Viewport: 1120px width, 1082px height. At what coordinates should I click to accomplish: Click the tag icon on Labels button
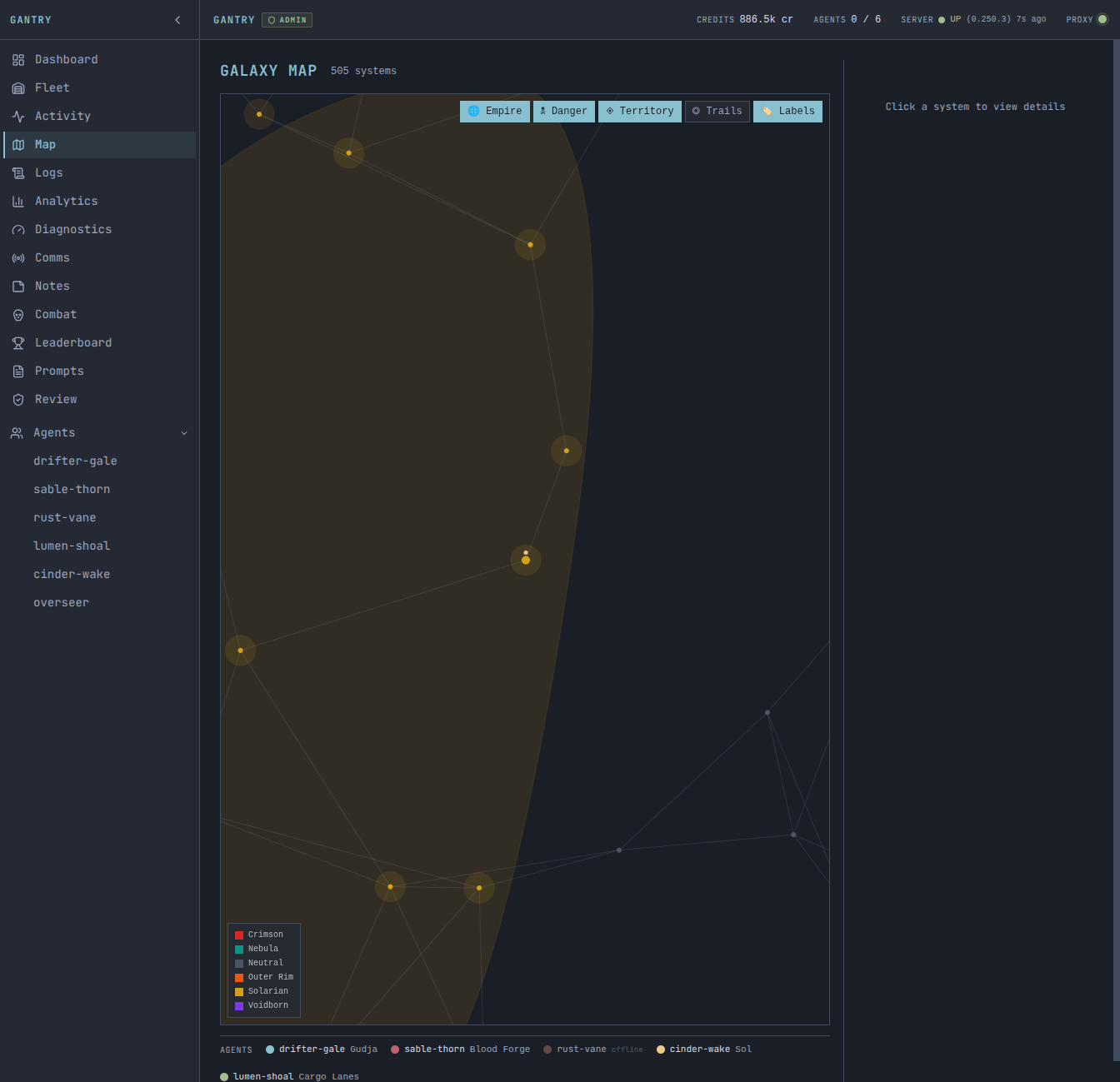(767, 111)
